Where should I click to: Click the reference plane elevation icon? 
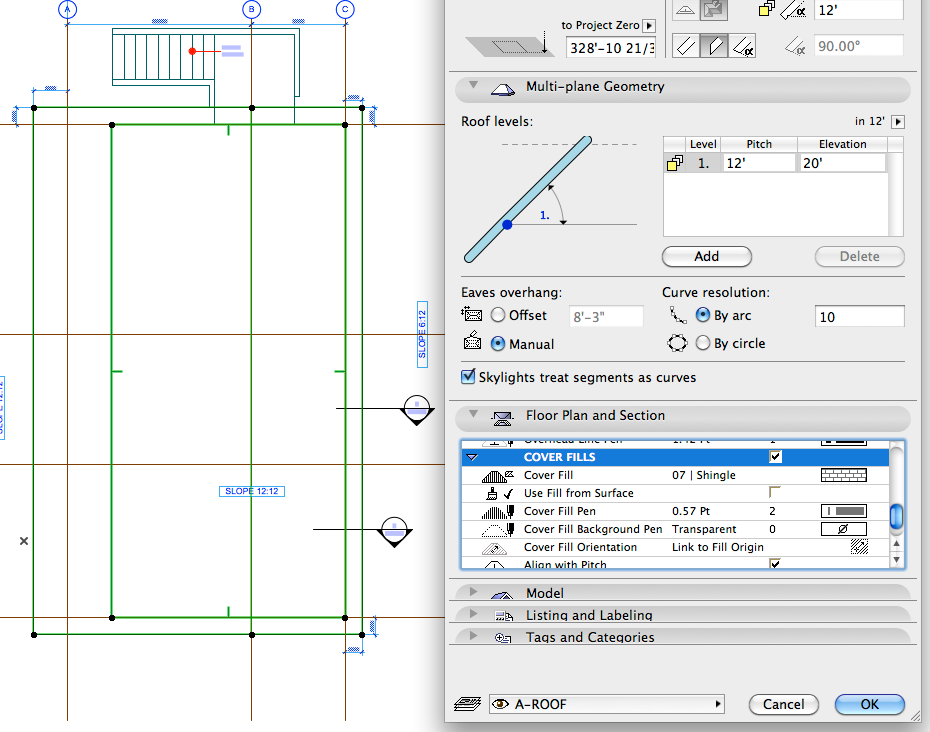509,46
